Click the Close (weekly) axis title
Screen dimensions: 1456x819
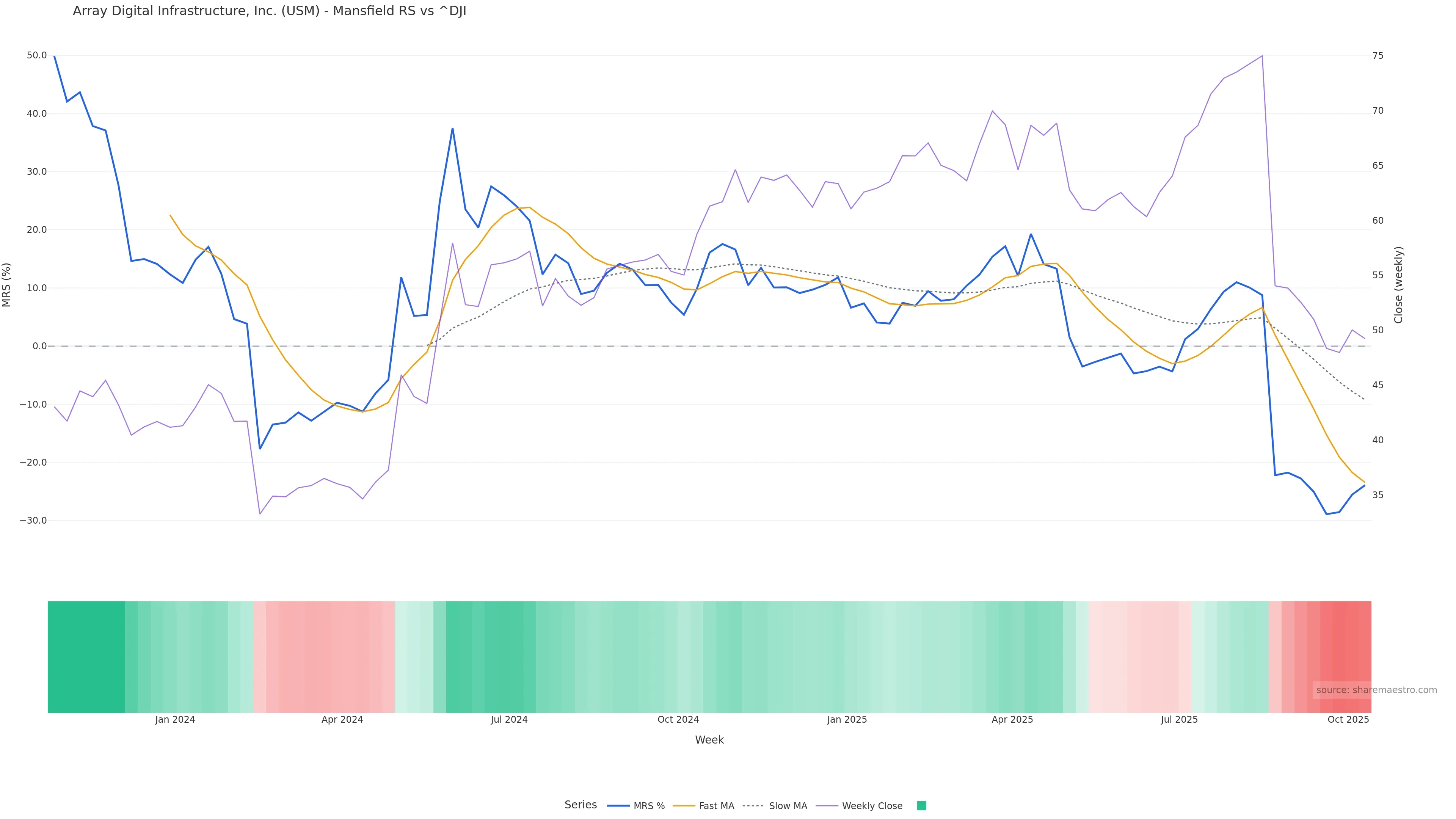pyautogui.click(x=1398, y=285)
